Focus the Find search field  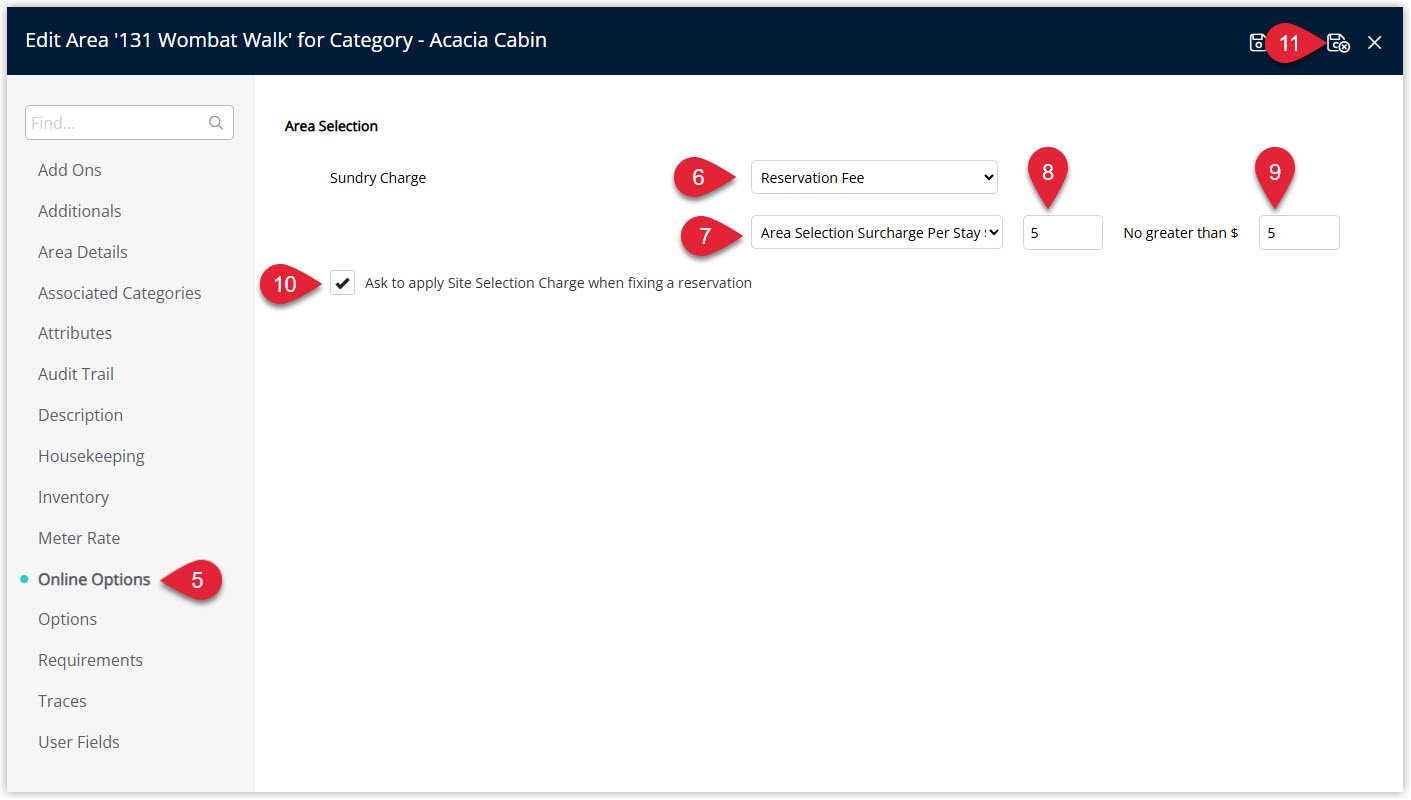pyautogui.click(x=129, y=123)
